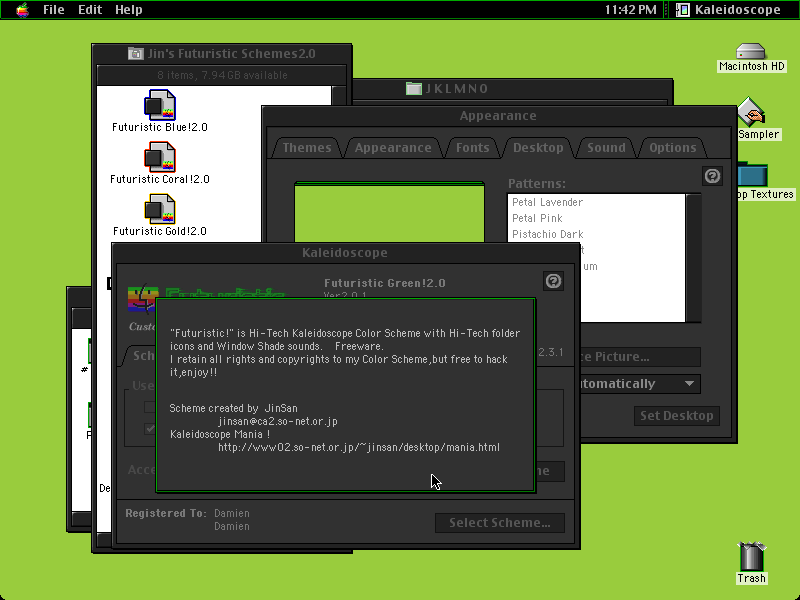Click the help icon in Kaleidoscope window
Viewport: 800px width, 600px height.
point(554,281)
